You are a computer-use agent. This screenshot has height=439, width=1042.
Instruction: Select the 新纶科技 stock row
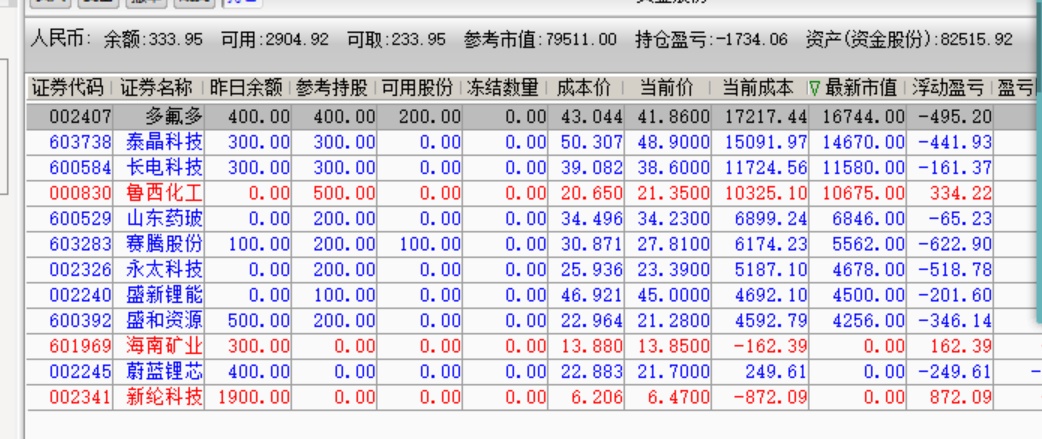[530, 397]
